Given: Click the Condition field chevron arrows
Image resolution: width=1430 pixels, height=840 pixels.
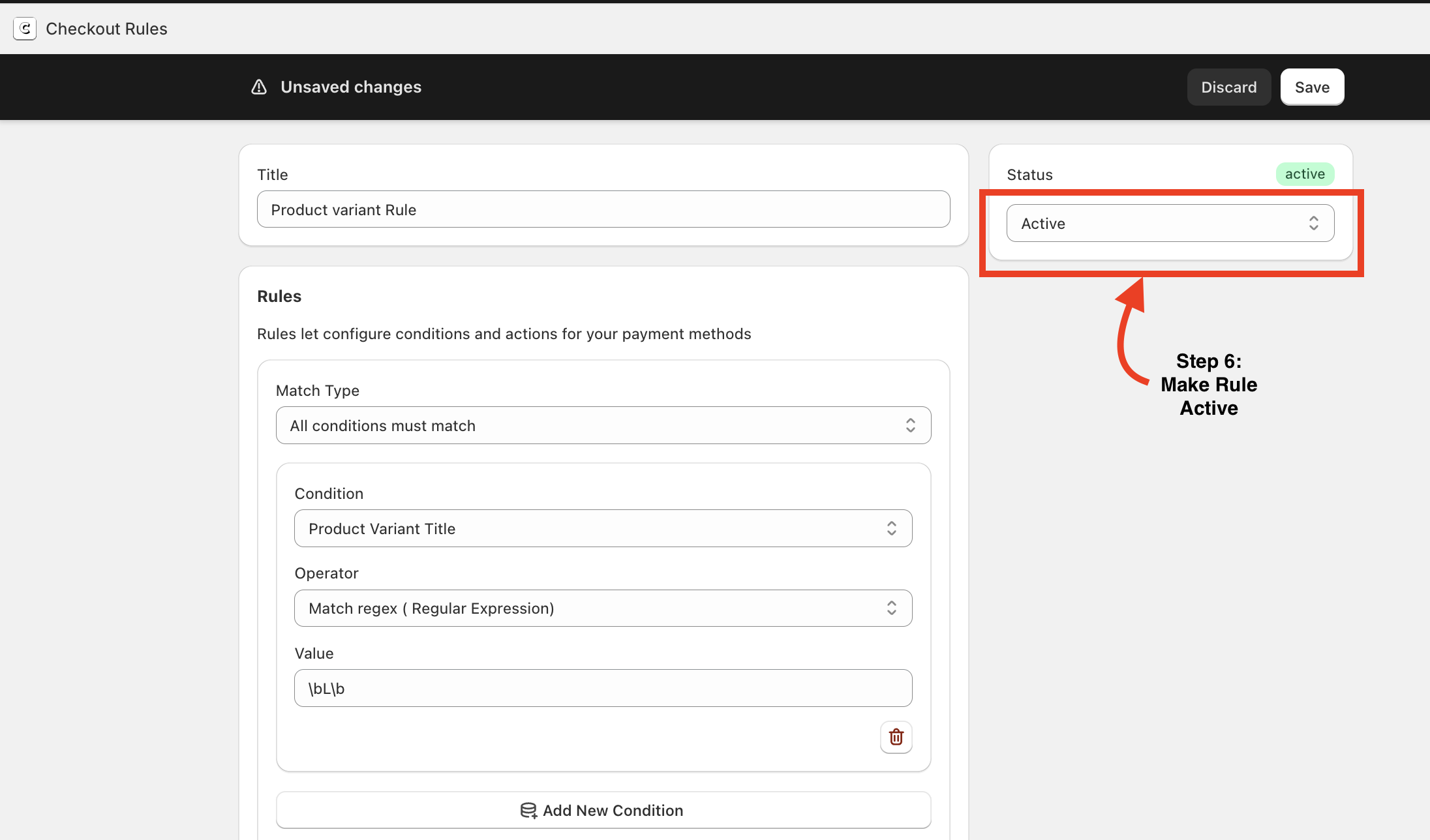Looking at the screenshot, I should tap(891, 528).
